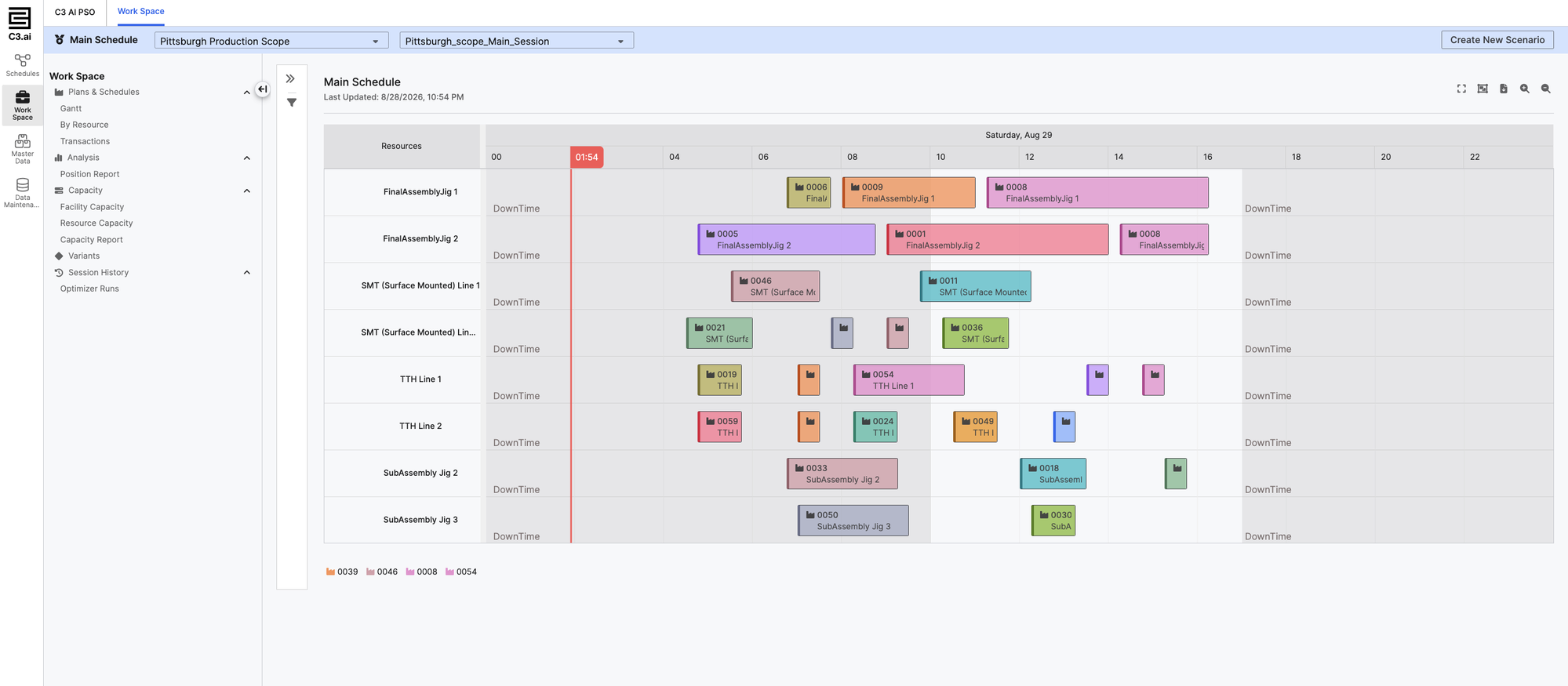Open the Transactions view

85,142
